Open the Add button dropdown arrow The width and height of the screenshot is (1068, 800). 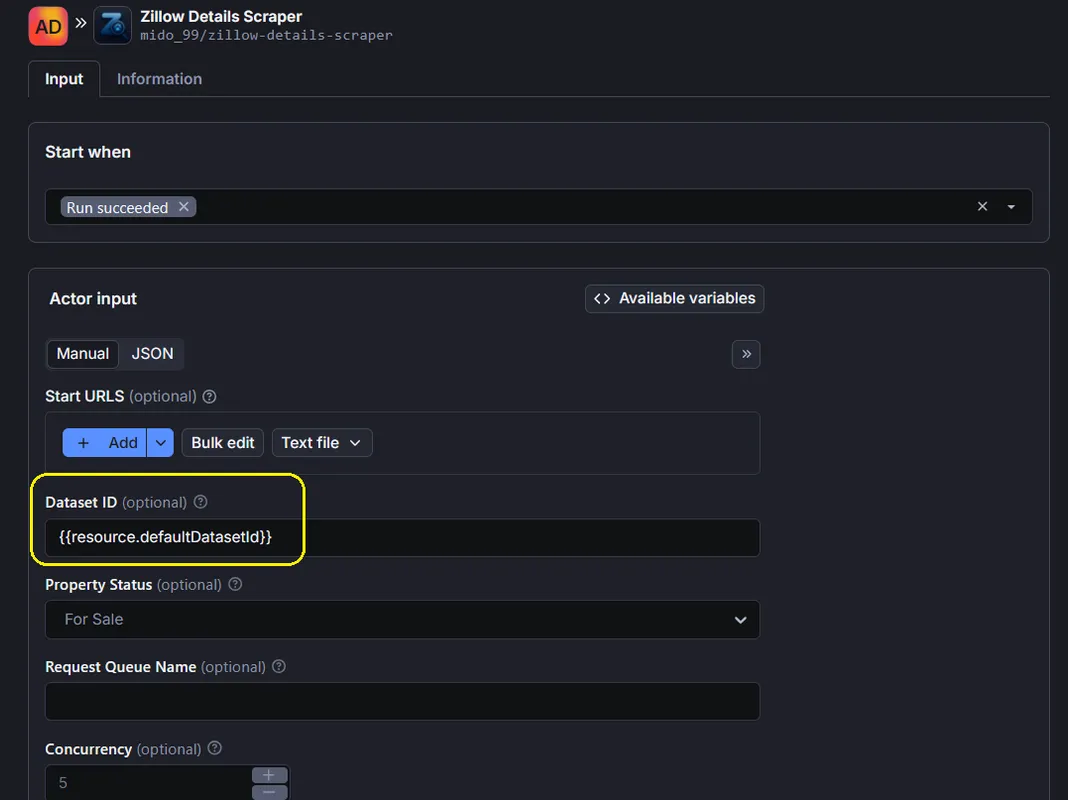click(161, 443)
